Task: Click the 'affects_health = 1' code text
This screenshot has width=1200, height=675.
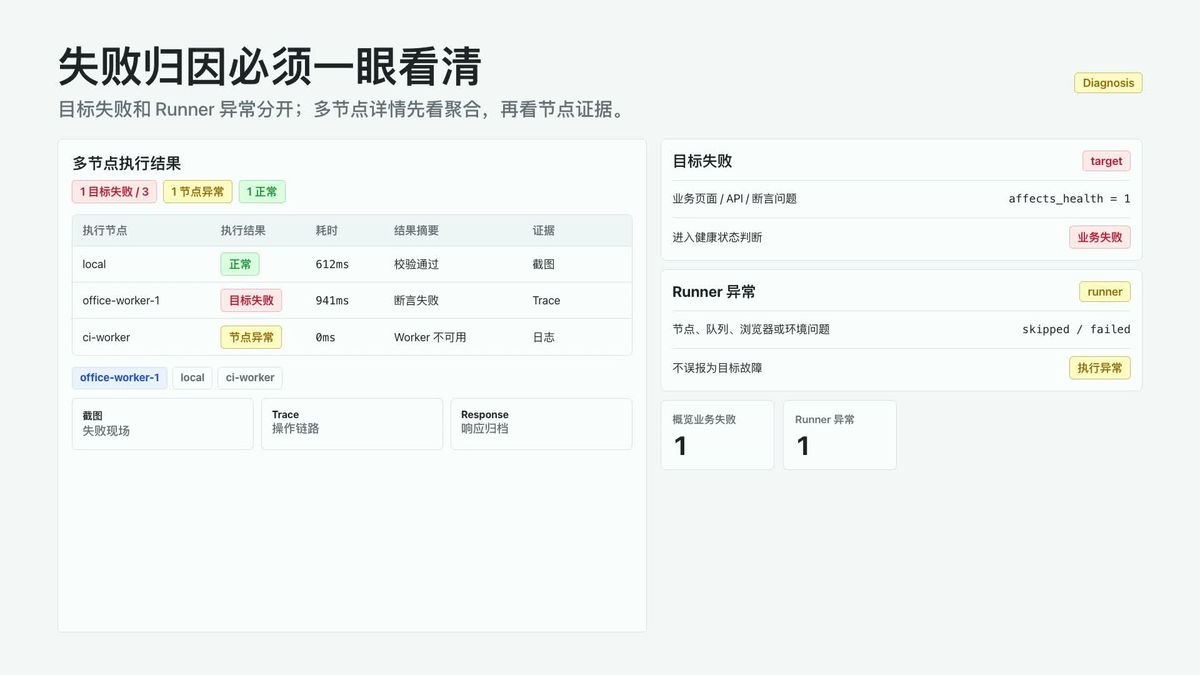Action: 1069,199
